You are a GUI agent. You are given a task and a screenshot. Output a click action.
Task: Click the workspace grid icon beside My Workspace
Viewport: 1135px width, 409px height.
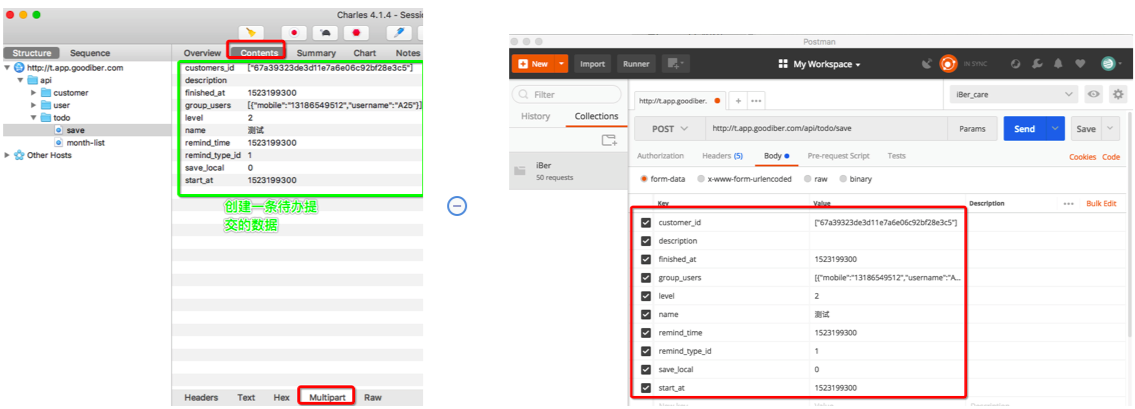pyautogui.click(x=782, y=64)
